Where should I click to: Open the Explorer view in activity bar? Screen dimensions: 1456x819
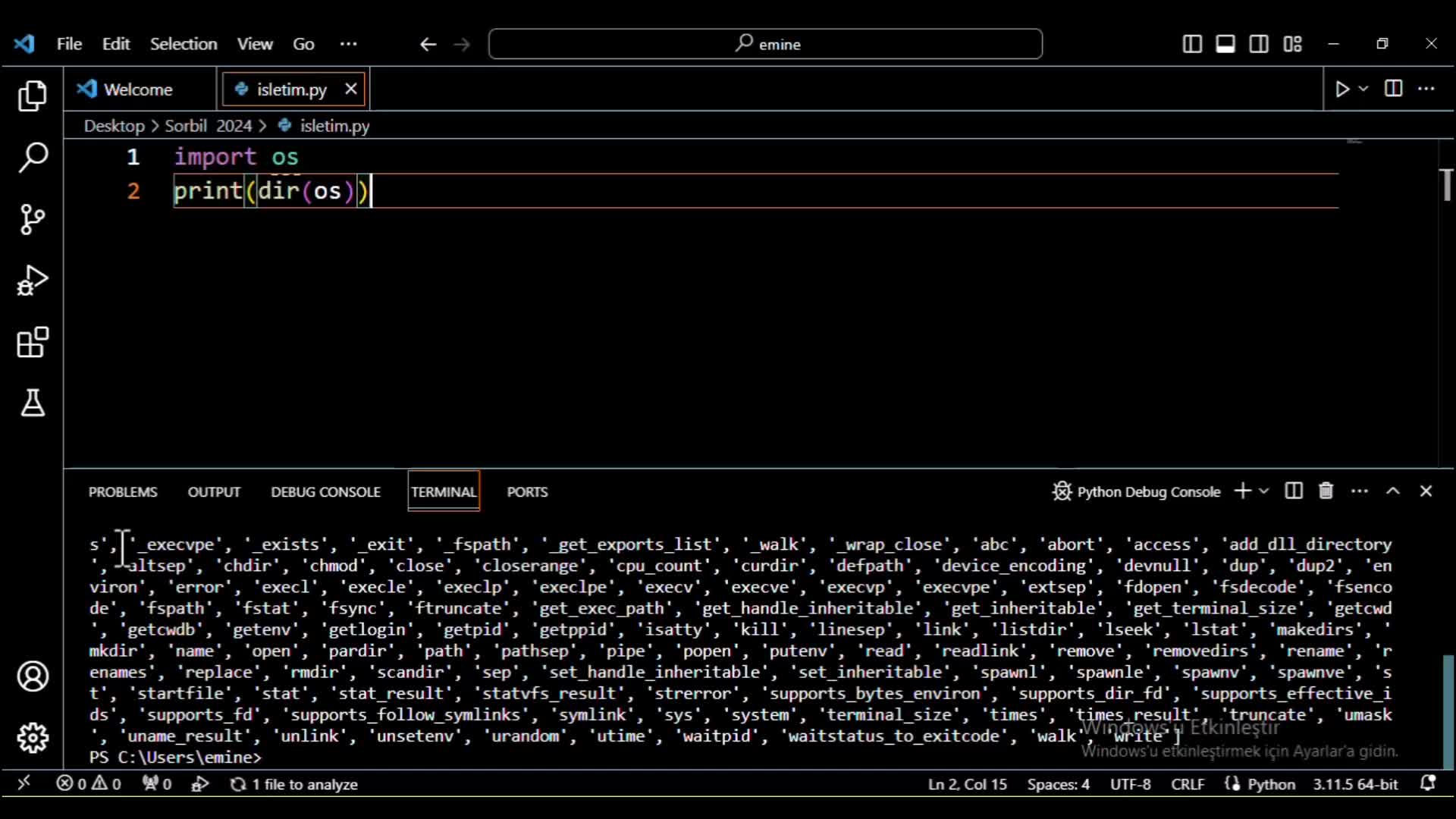coord(33,96)
